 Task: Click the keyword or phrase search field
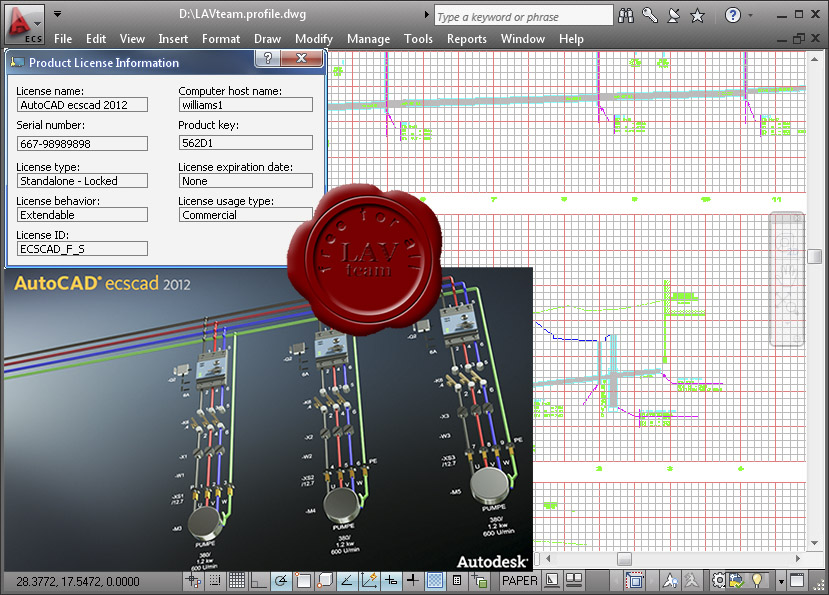pos(523,16)
